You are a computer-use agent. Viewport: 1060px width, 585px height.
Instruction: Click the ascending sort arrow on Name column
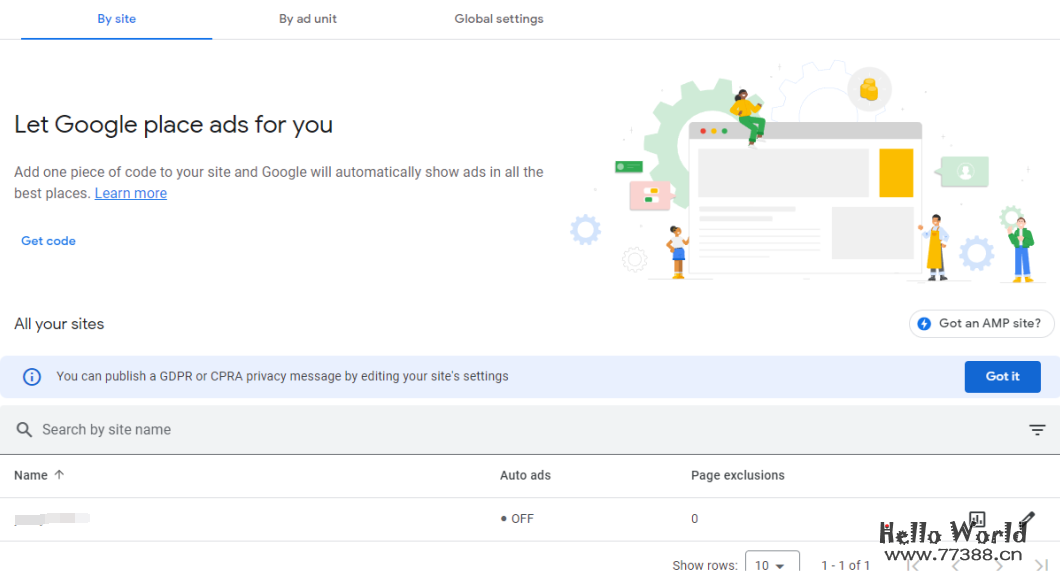(58, 475)
